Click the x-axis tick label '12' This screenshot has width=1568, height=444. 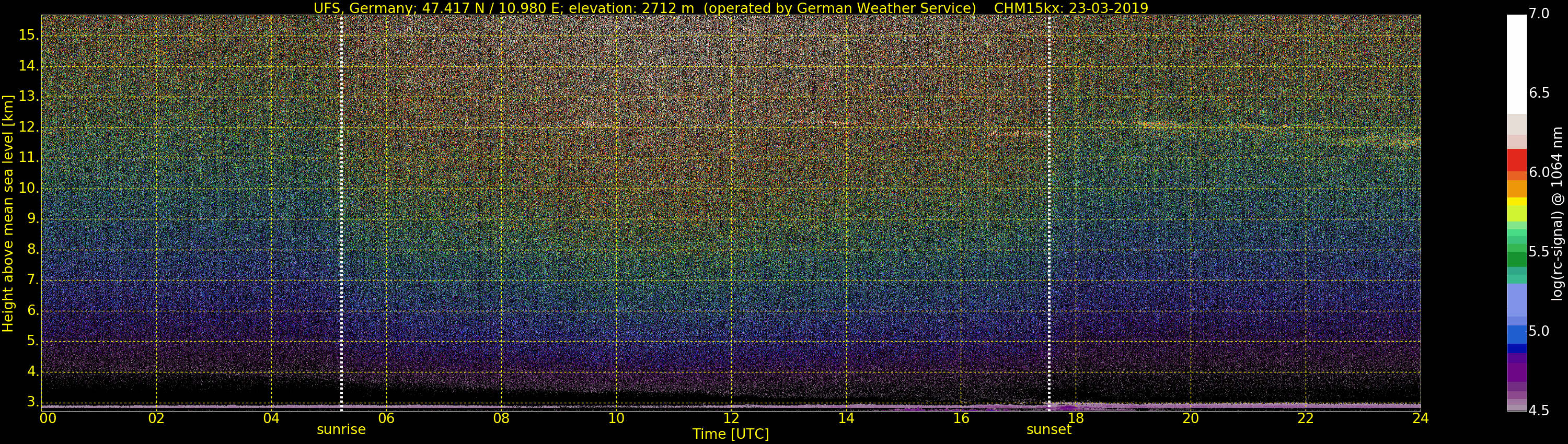[x=731, y=418]
